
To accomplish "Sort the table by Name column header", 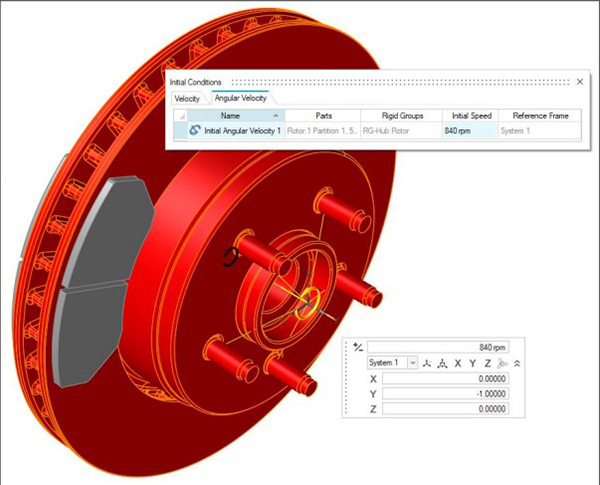I will 230,116.
